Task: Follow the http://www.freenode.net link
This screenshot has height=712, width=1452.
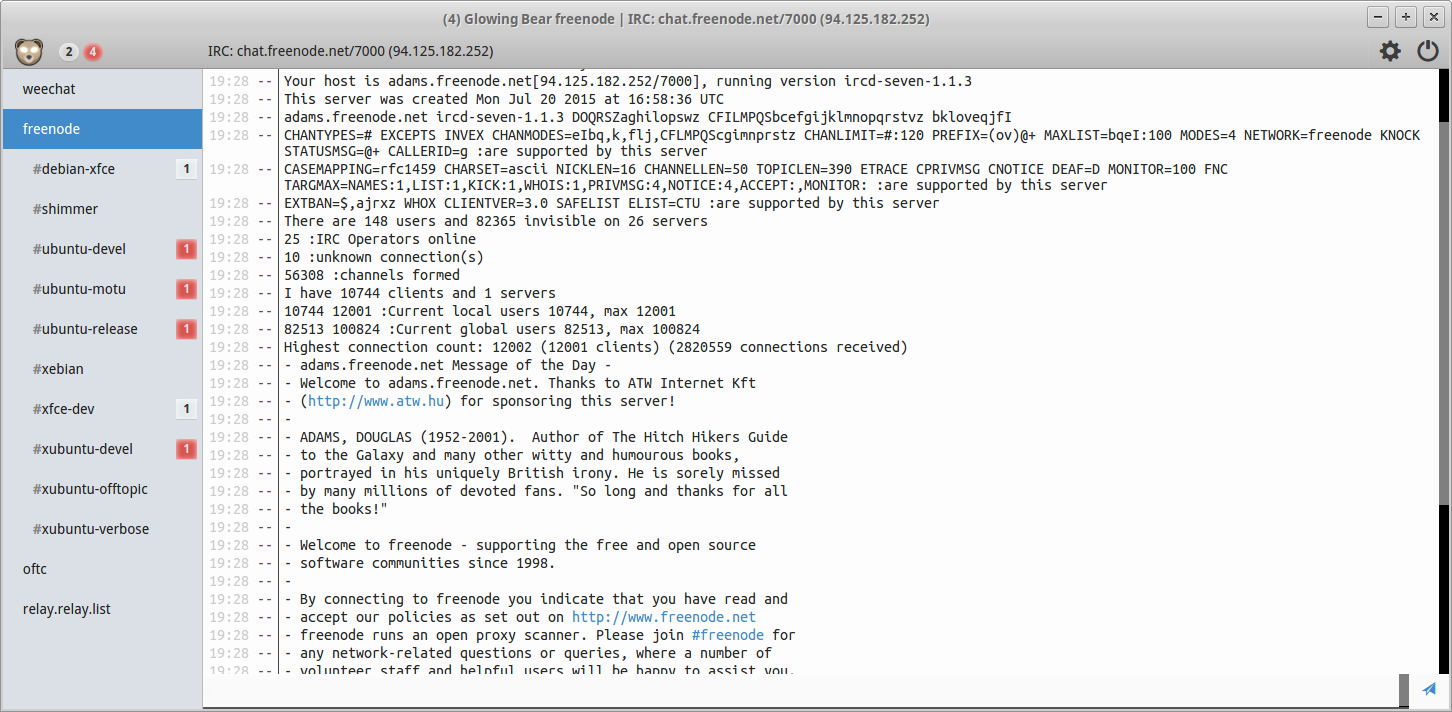Action: click(x=663, y=617)
